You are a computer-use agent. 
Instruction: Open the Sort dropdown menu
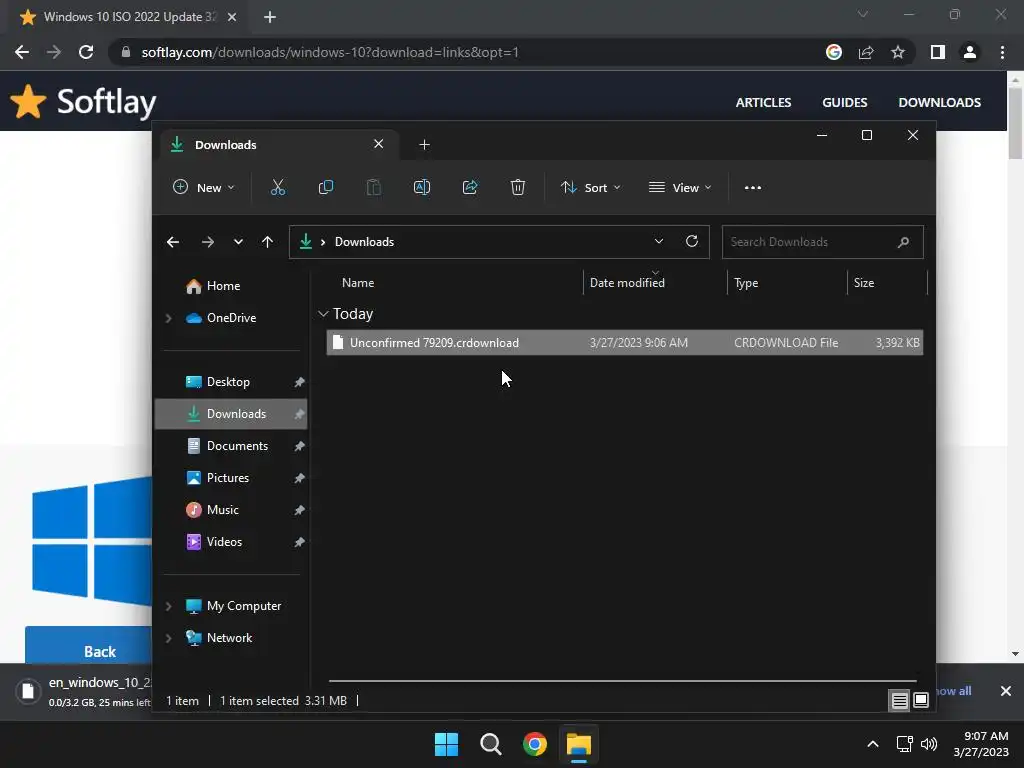(590, 187)
